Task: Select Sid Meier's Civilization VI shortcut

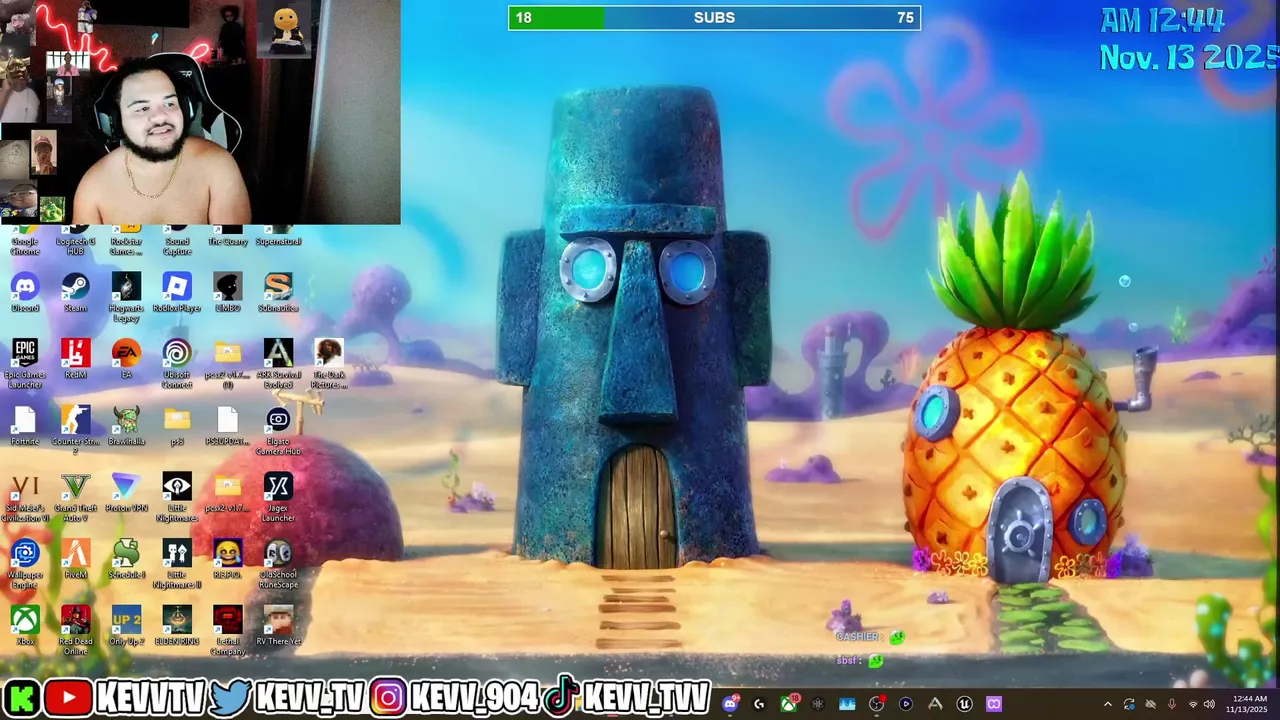Action: pyautogui.click(x=25, y=497)
